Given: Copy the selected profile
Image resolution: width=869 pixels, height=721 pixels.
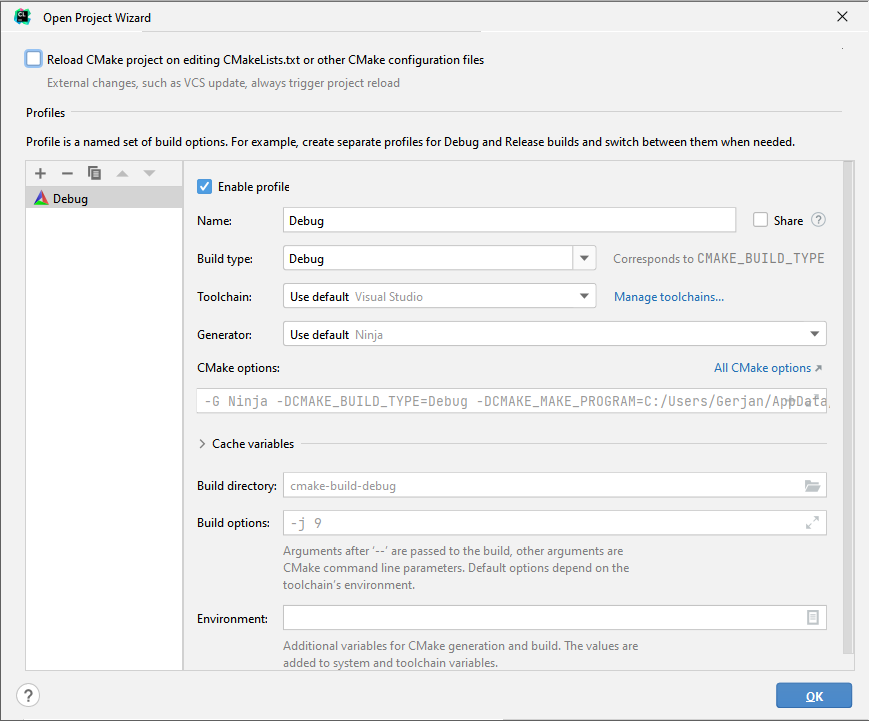Looking at the screenshot, I should point(94,173).
